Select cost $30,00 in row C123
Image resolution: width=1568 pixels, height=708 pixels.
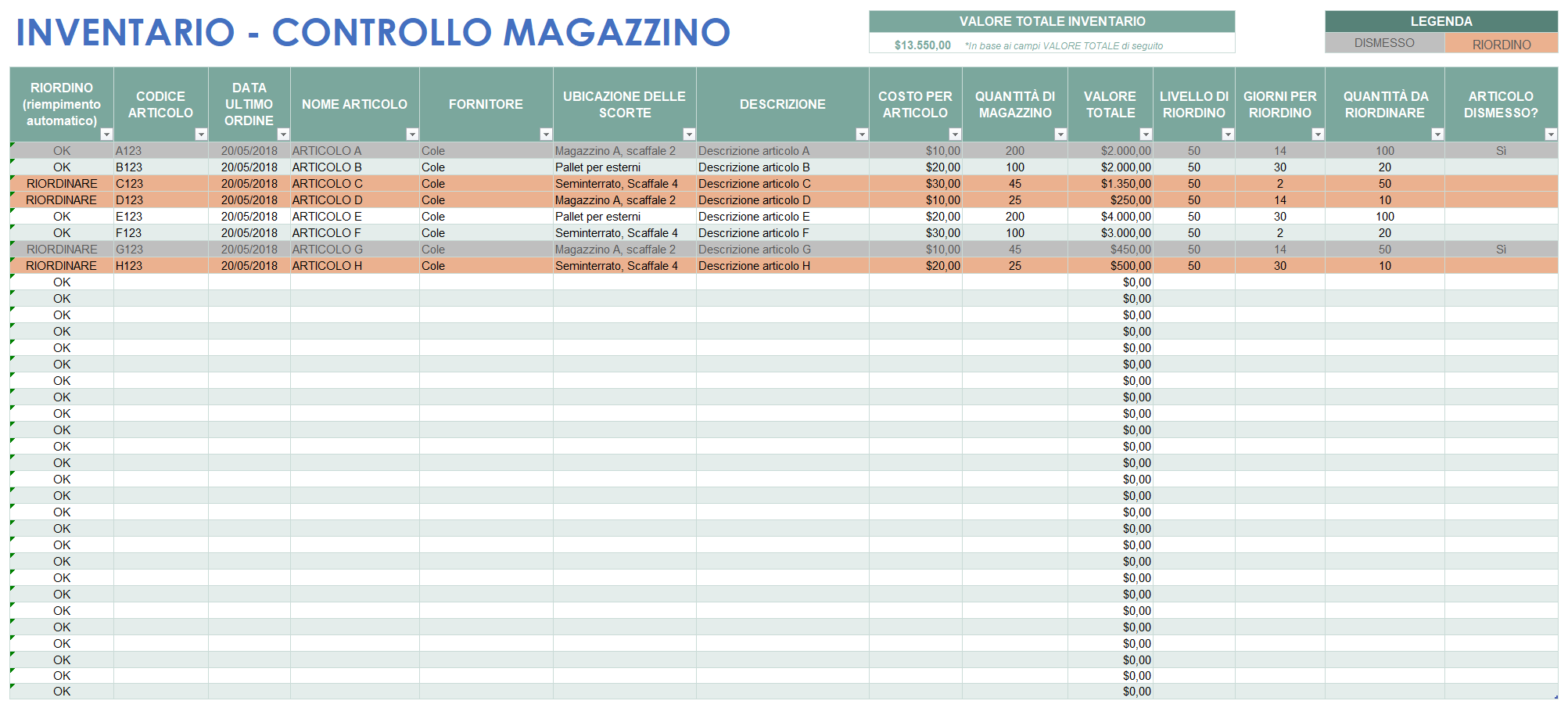click(x=915, y=183)
